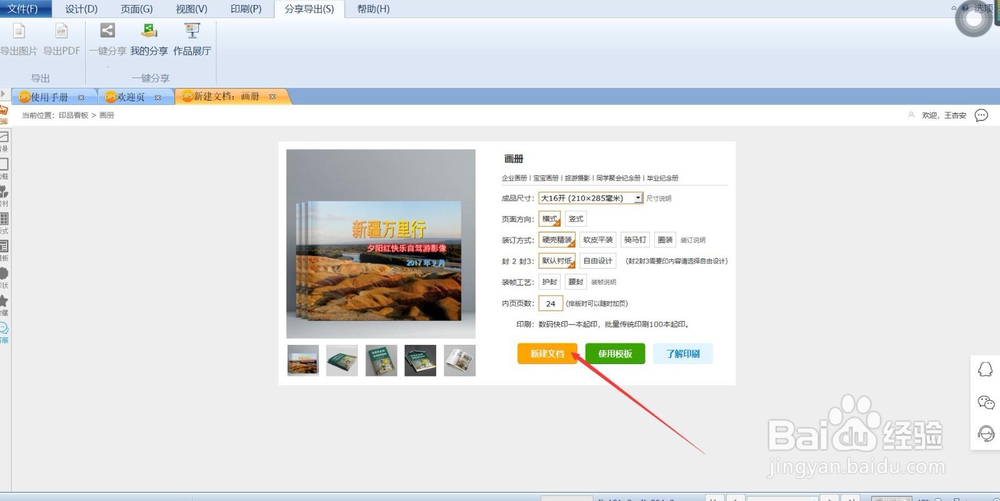Expand the 成品尺寸 size dropdown
Viewport: 1000px width, 501px height.
pos(638,198)
